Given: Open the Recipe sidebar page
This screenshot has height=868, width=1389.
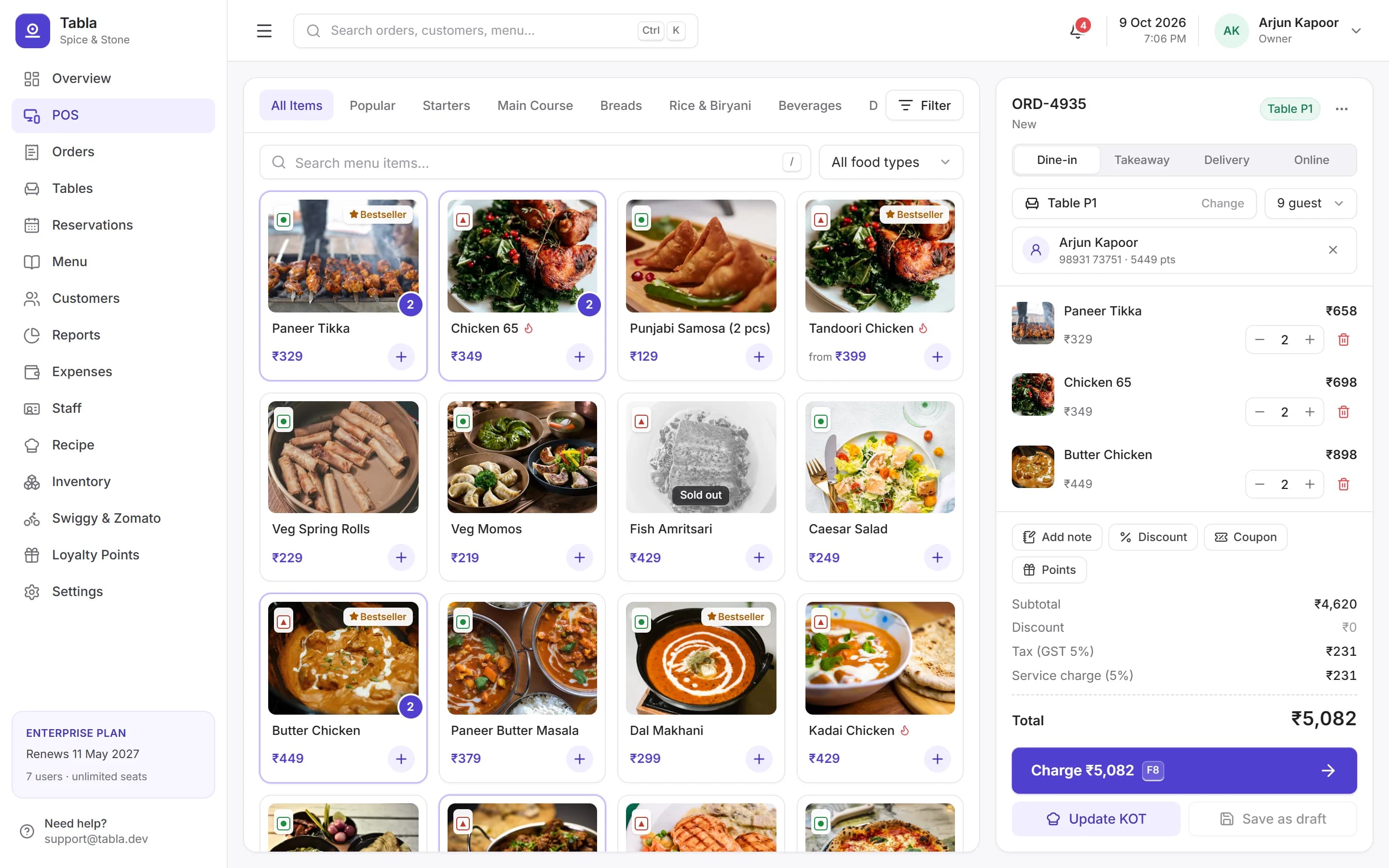Looking at the screenshot, I should [x=113, y=445].
